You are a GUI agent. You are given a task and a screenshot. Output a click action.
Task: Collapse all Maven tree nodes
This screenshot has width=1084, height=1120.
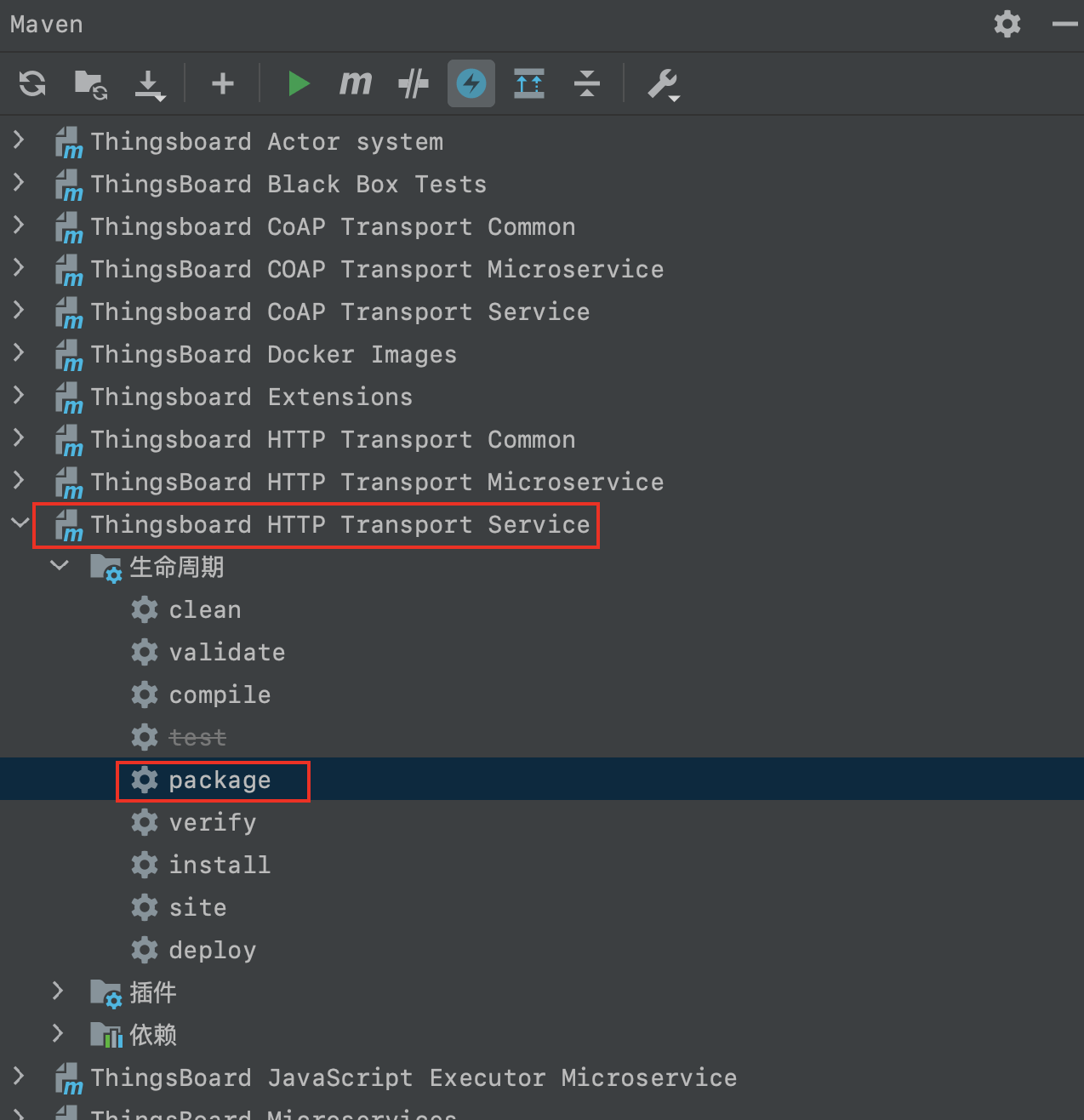pyautogui.click(x=587, y=83)
